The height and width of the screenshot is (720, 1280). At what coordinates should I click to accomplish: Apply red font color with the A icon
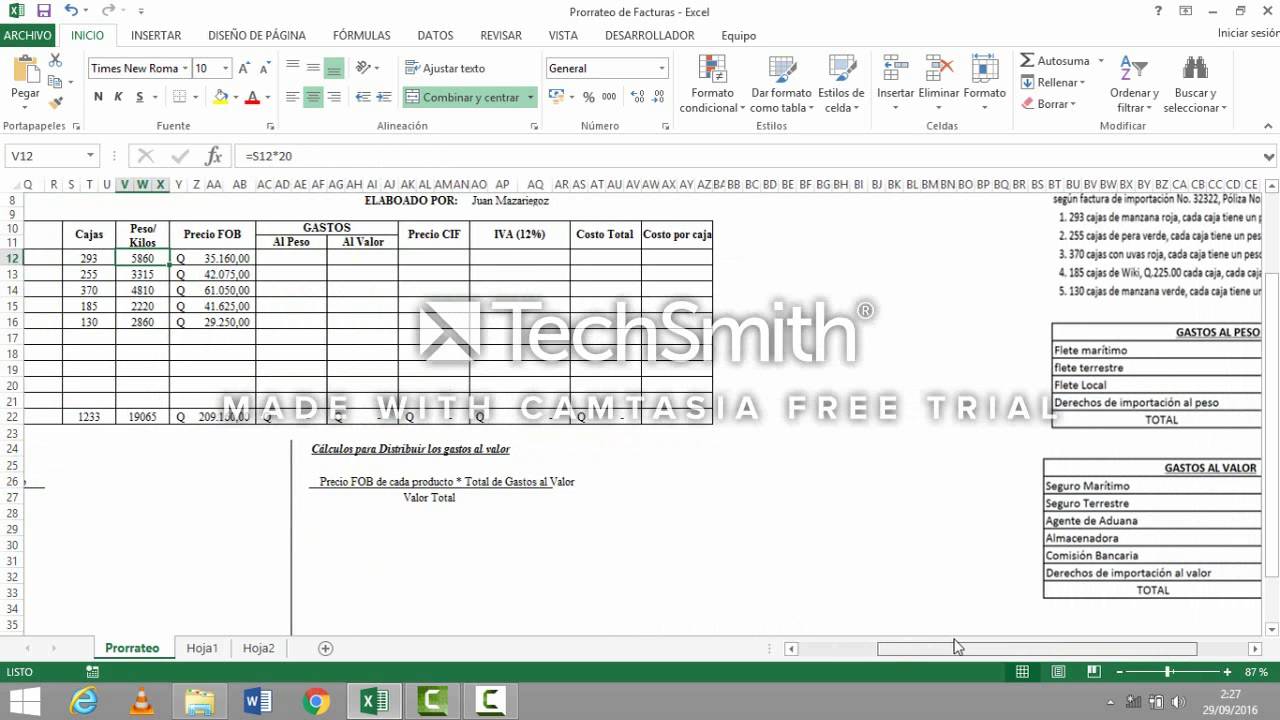coord(252,97)
